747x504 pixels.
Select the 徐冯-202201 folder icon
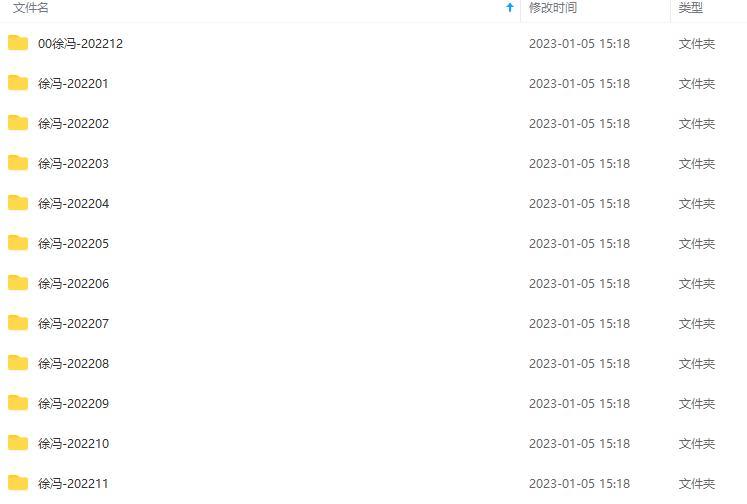click(x=18, y=83)
